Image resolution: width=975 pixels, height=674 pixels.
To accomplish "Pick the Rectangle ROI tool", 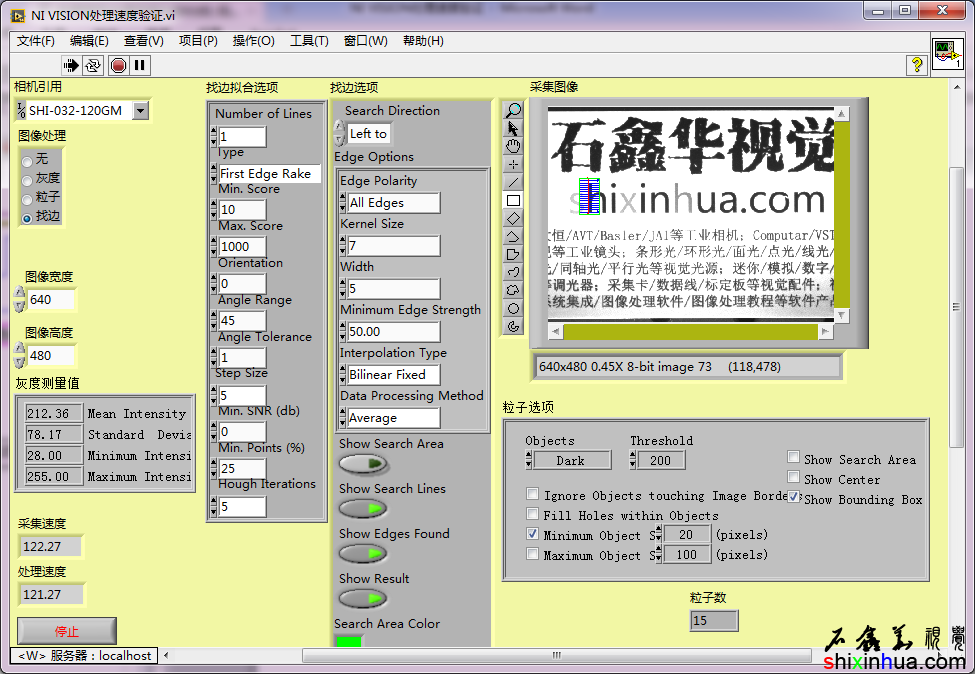I will 514,200.
